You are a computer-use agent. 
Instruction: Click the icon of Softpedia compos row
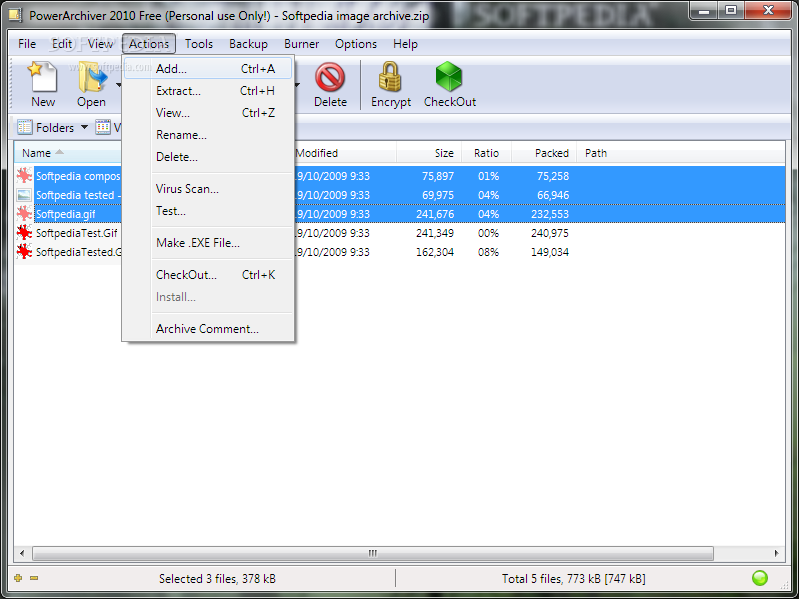coord(24,176)
